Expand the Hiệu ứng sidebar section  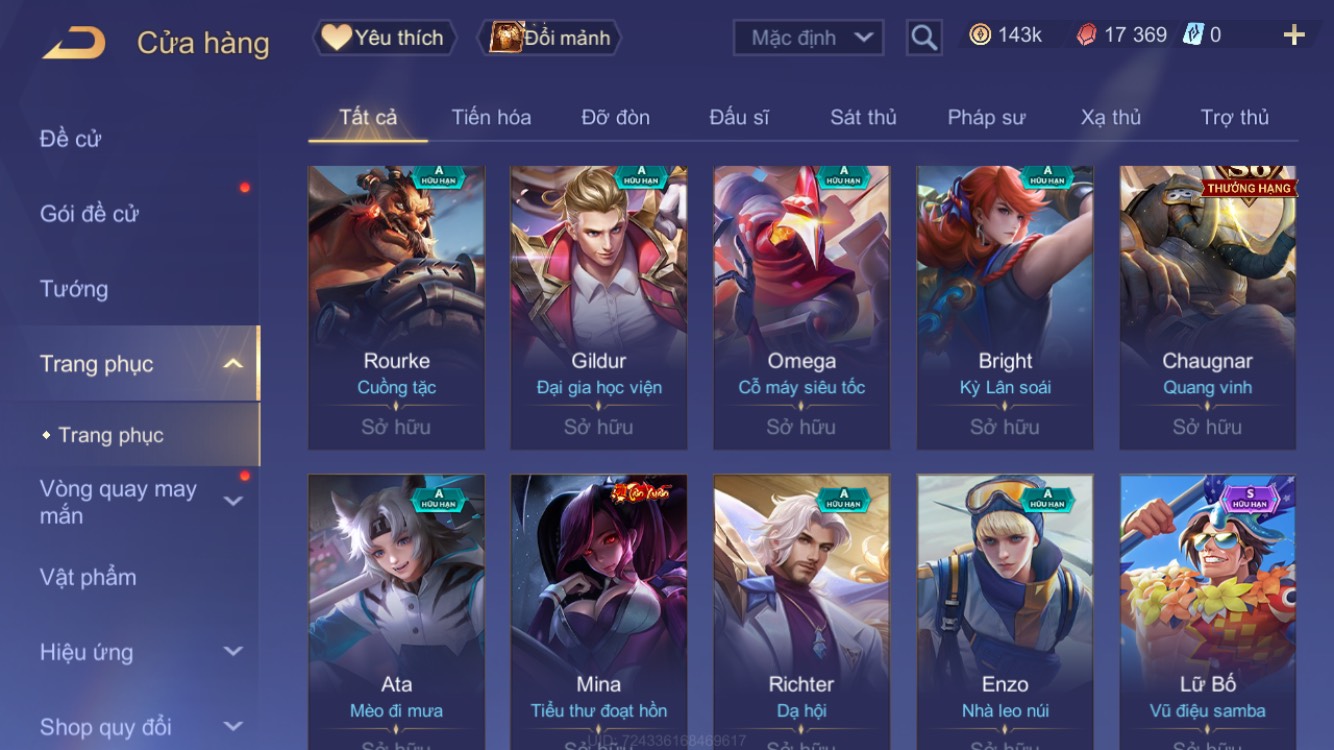(x=232, y=652)
